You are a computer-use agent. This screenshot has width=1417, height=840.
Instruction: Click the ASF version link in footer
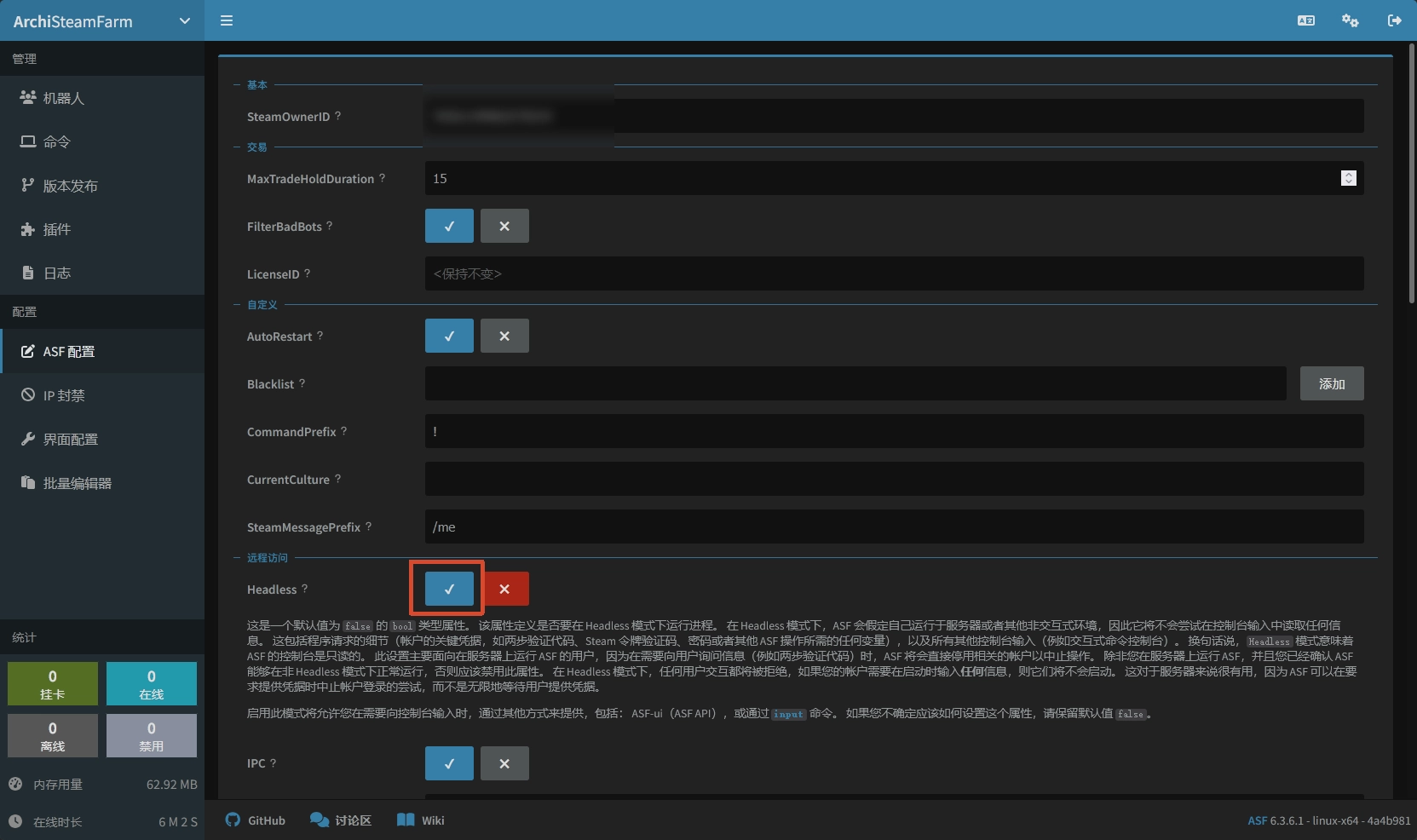click(1257, 820)
